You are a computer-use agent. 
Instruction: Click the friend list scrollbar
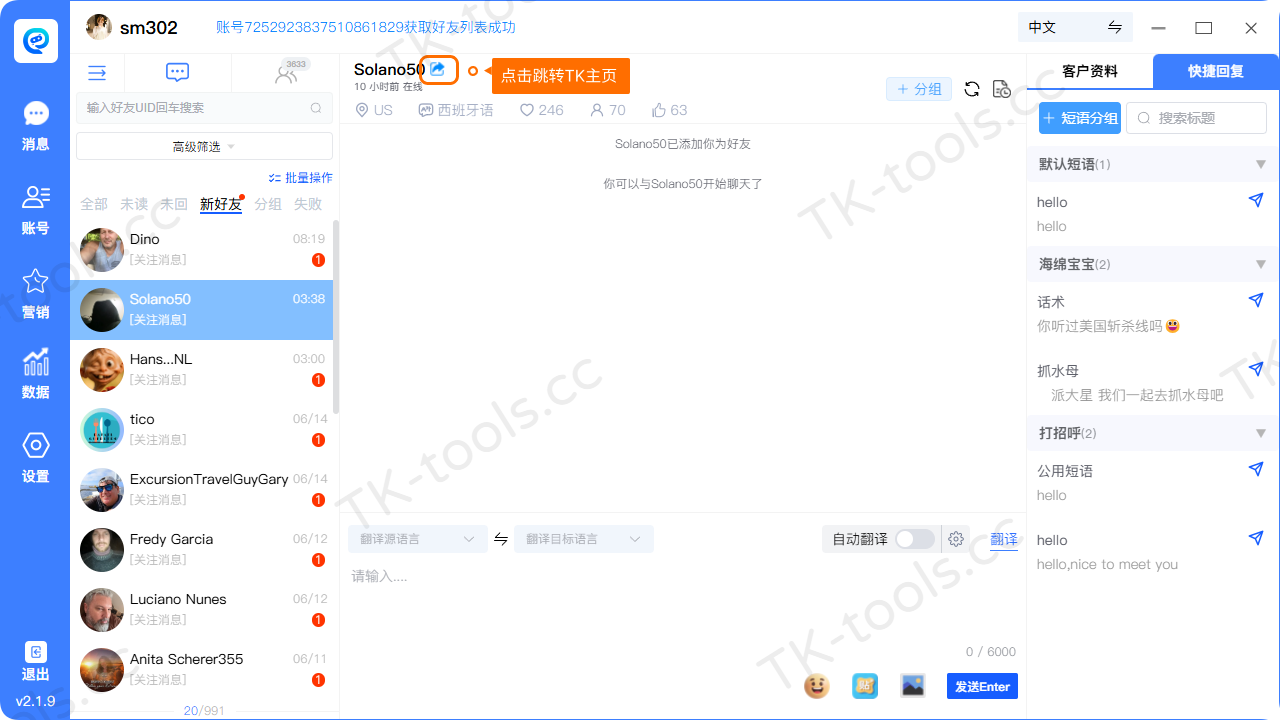pyautogui.click(x=336, y=316)
